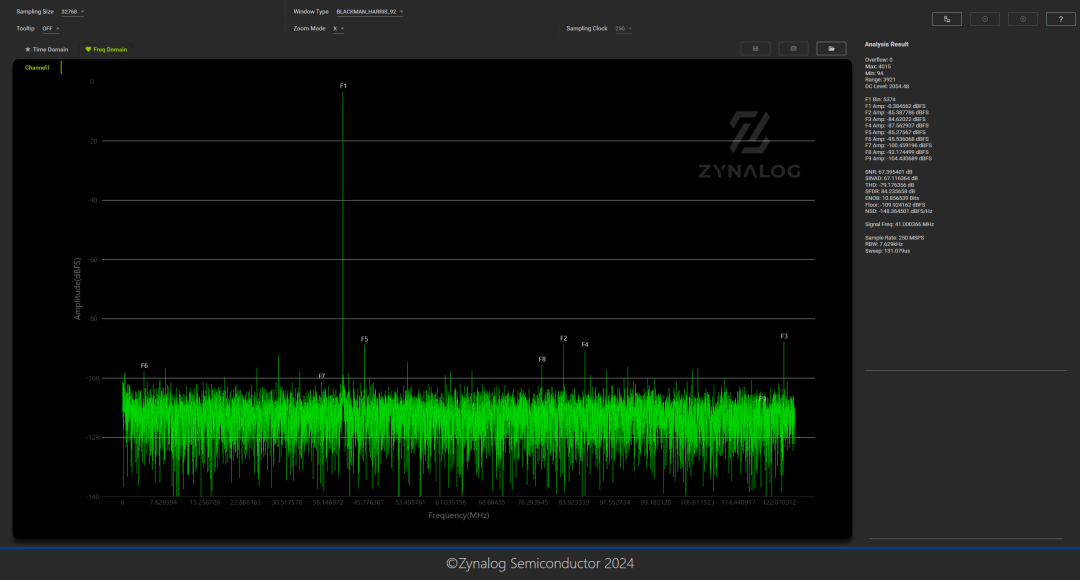
Task: Click the heart icon on Freq Domain
Action: (x=88, y=49)
